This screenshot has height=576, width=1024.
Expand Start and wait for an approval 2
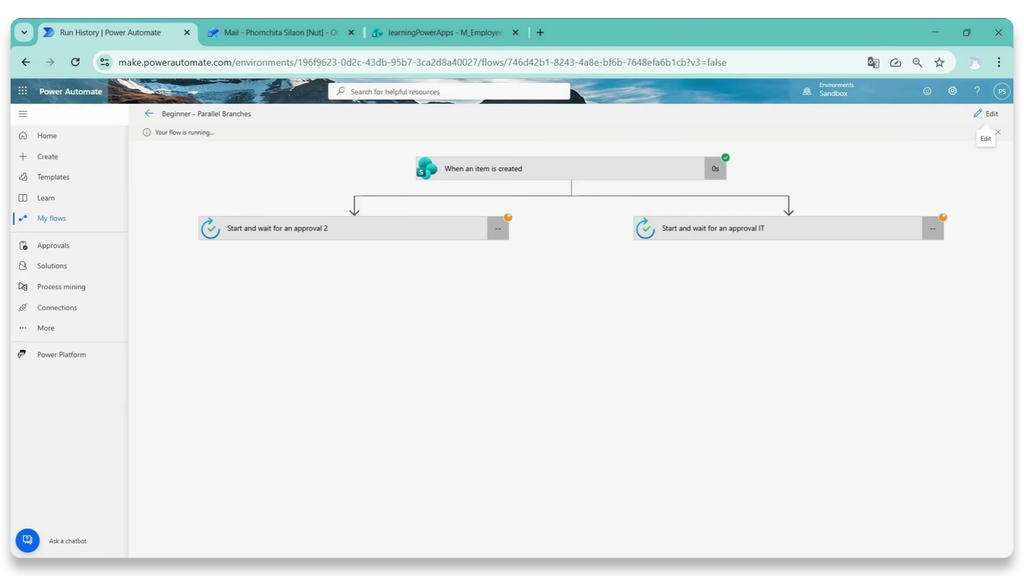(x=353, y=229)
